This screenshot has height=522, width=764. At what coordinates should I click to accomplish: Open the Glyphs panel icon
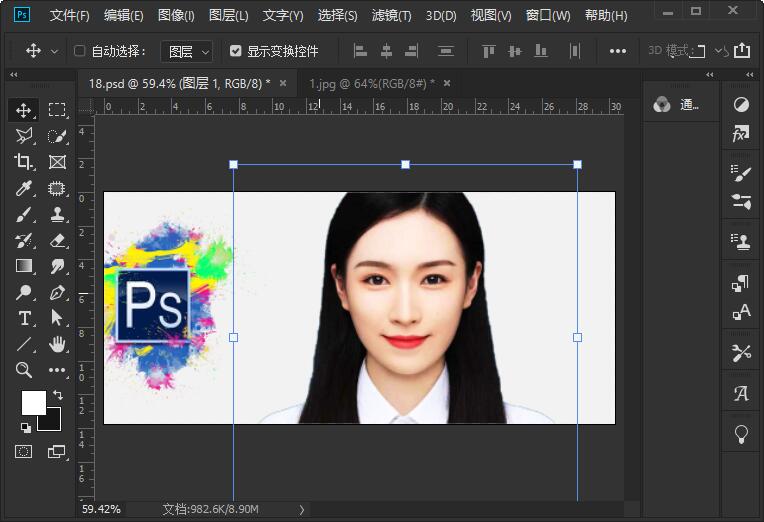[741, 393]
